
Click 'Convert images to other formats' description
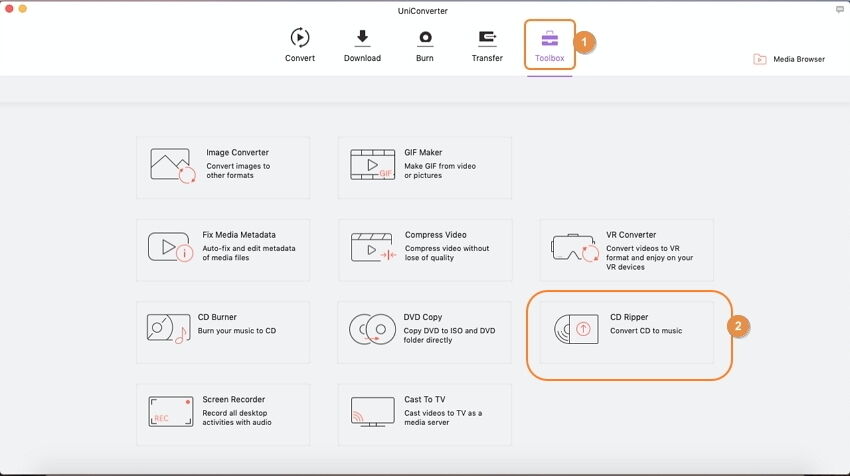click(238, 171)
